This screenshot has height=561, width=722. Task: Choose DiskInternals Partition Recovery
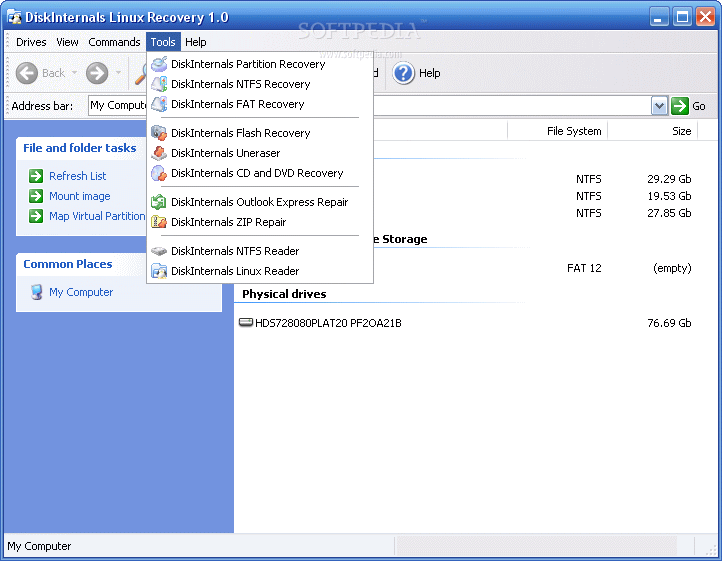[260, 64]
